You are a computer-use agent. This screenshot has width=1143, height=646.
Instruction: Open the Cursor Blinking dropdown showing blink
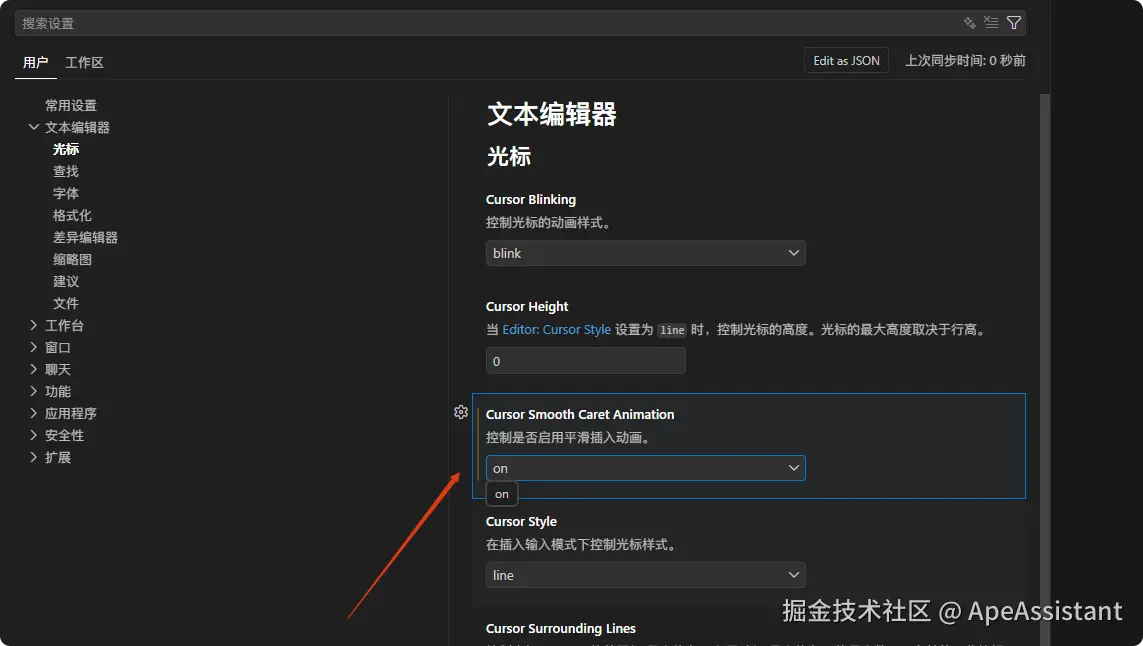pyautogui.click(x=645, y=253)
